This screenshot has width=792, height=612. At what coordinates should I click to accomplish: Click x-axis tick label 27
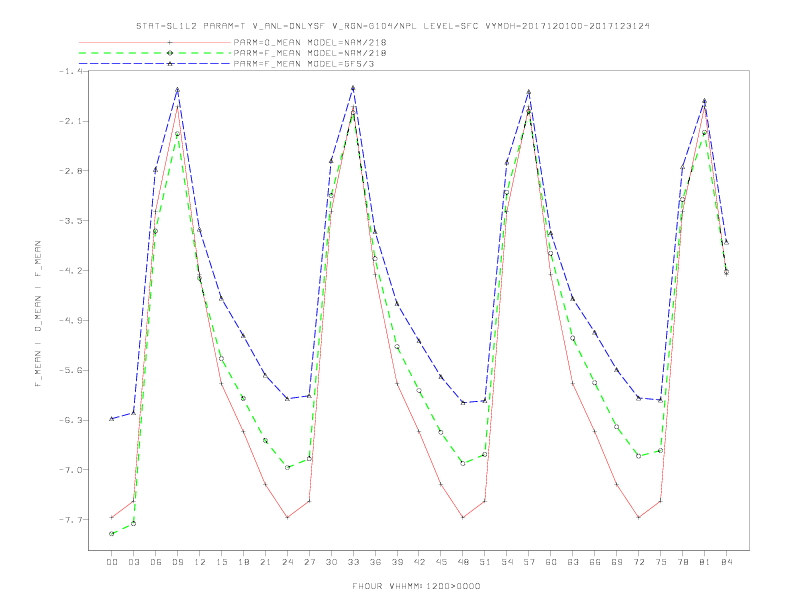point(309,562)
